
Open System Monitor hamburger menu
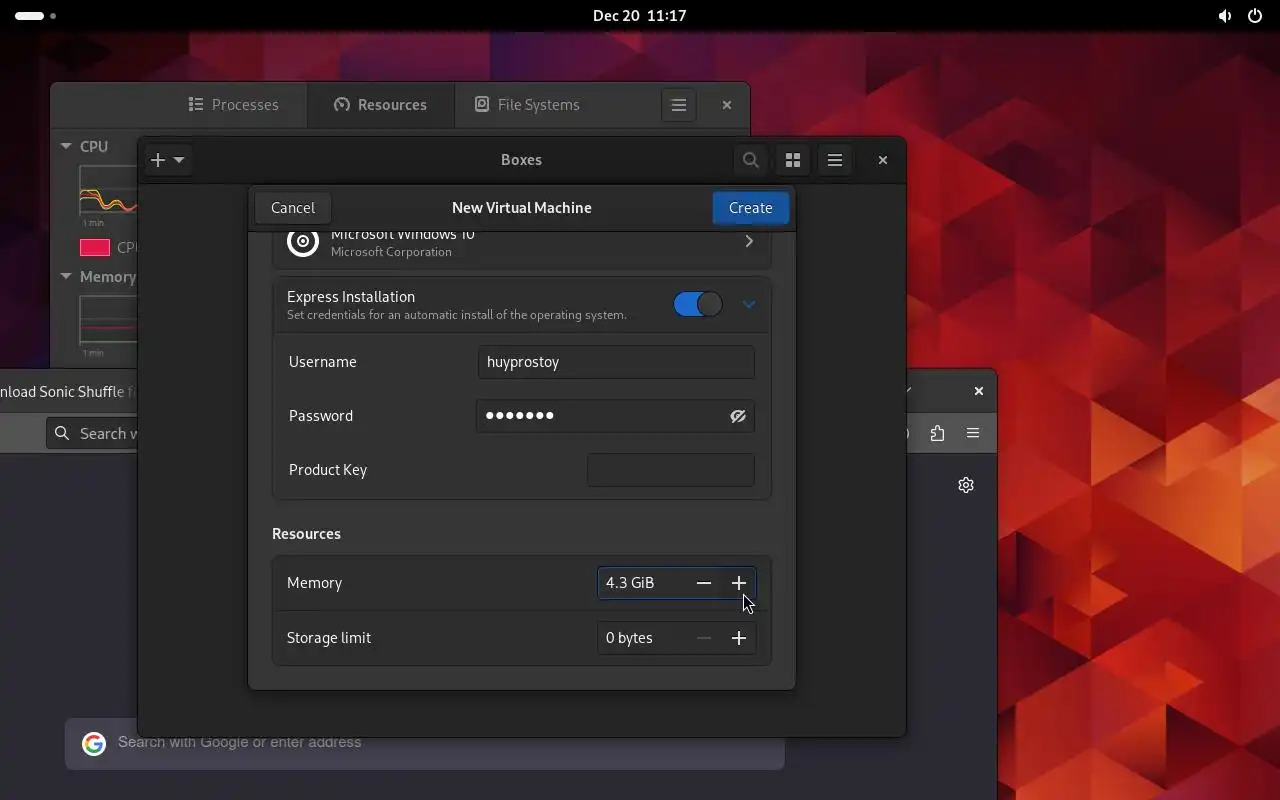[678, 105]
